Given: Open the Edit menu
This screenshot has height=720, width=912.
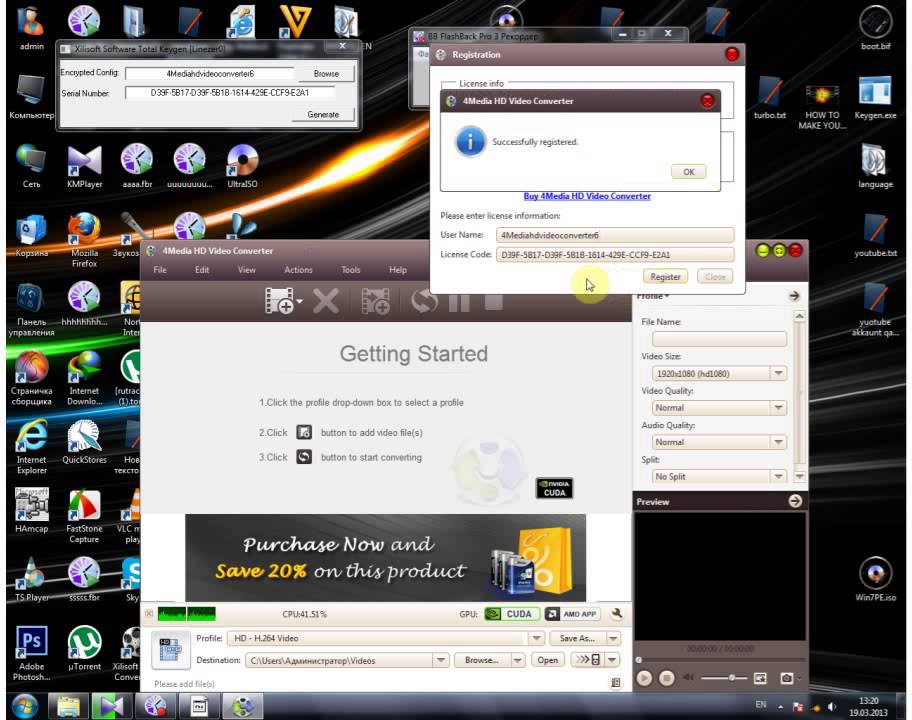Looking at the screenshot, I should [202, 270].
